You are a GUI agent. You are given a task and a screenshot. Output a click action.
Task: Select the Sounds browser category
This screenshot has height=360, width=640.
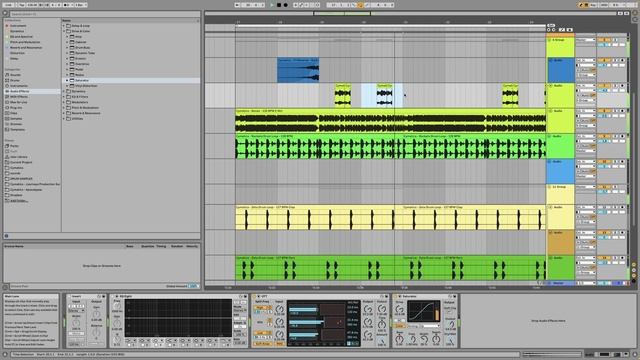pyautogui.click(x=15, y=75)
